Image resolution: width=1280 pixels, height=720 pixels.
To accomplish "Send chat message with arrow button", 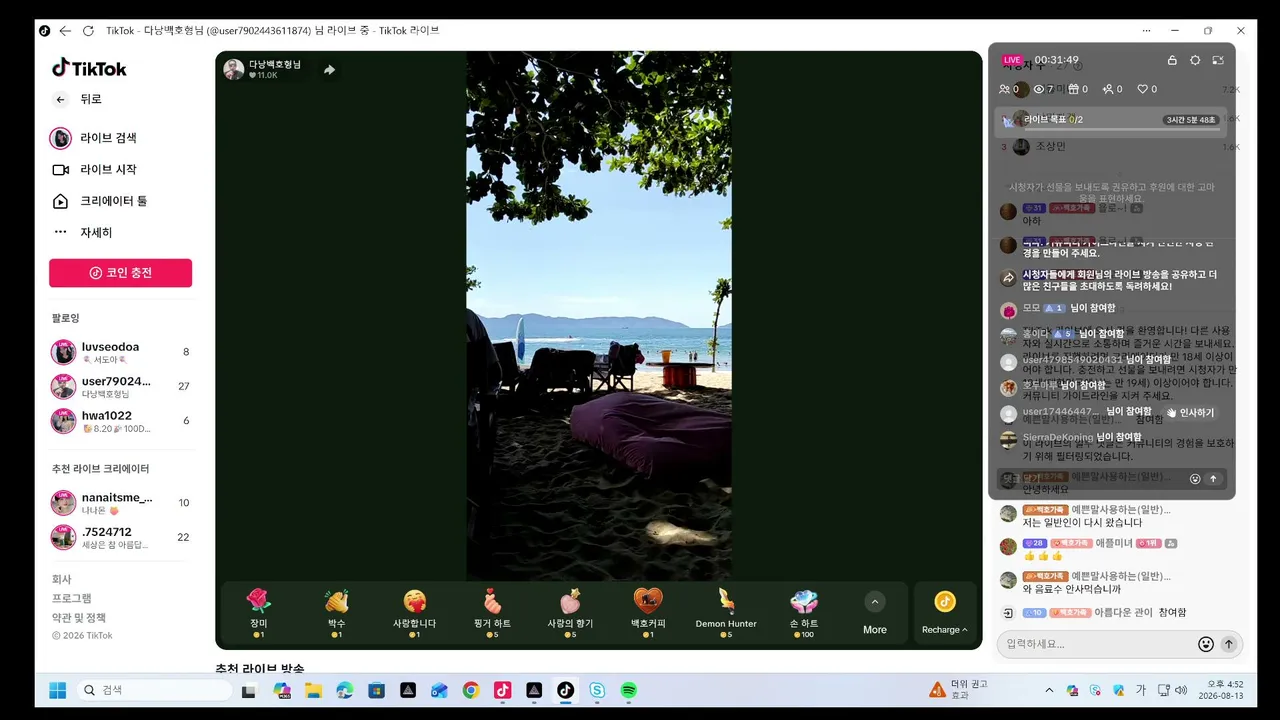I will click(x=1229, y=644).
